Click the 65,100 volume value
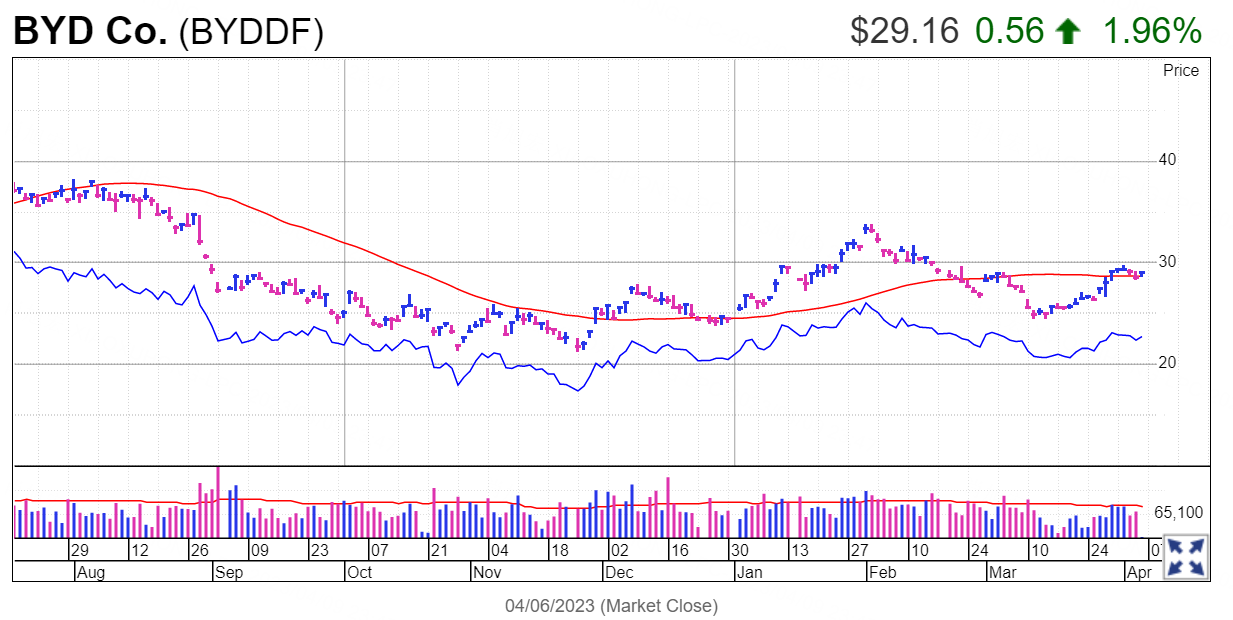 1178,512
